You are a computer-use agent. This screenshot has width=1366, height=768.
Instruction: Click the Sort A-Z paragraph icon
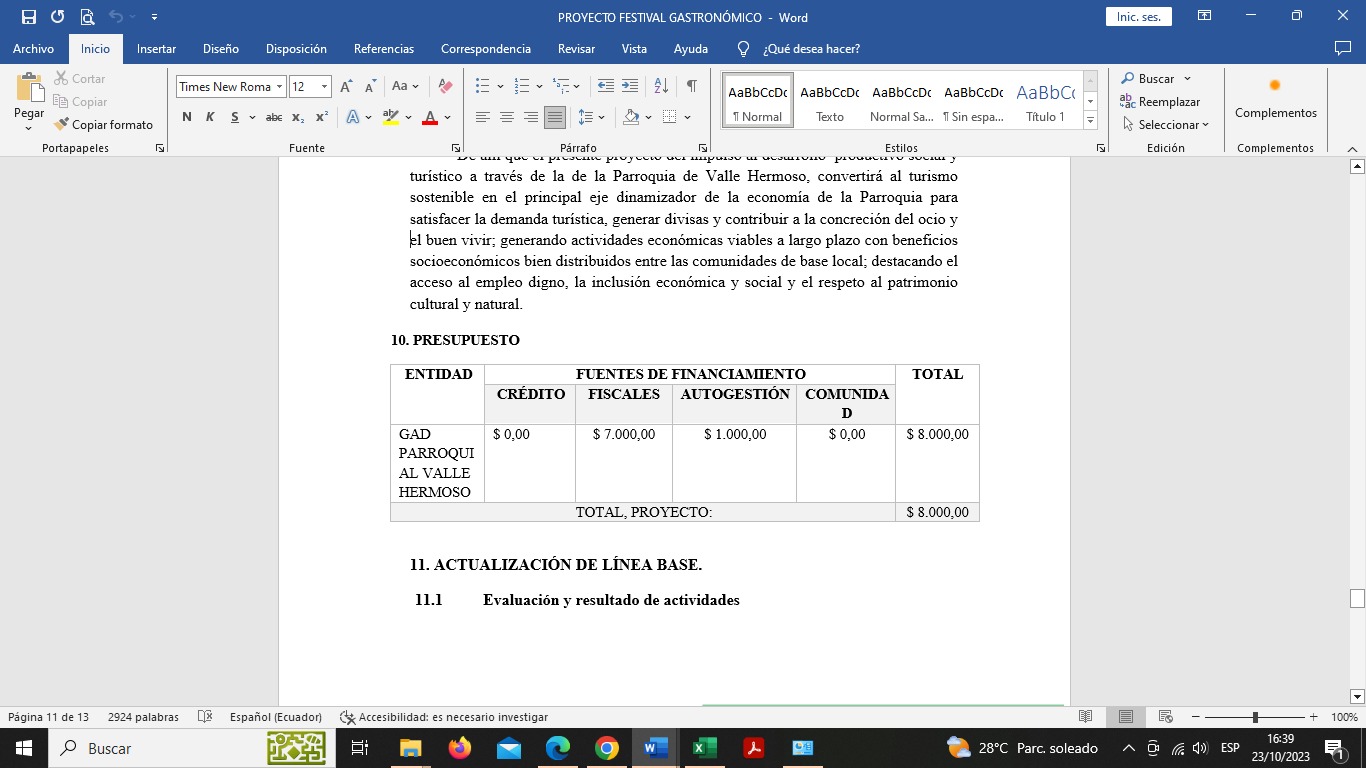click(x=661, y=87)
